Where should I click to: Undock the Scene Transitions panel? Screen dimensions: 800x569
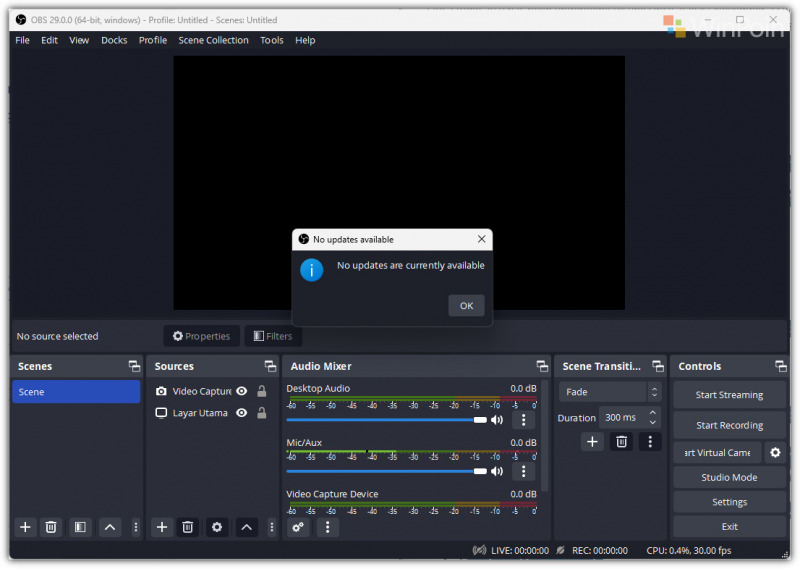[658, 366]
